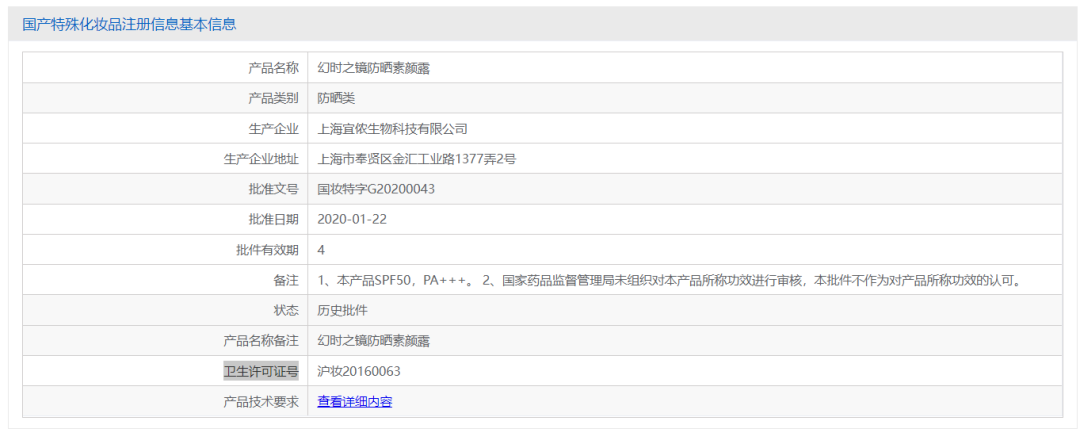Click the status value 历史批件
Image resolution: width=1080 pixels, height=444 pixels.
click(x=342, y=310)
